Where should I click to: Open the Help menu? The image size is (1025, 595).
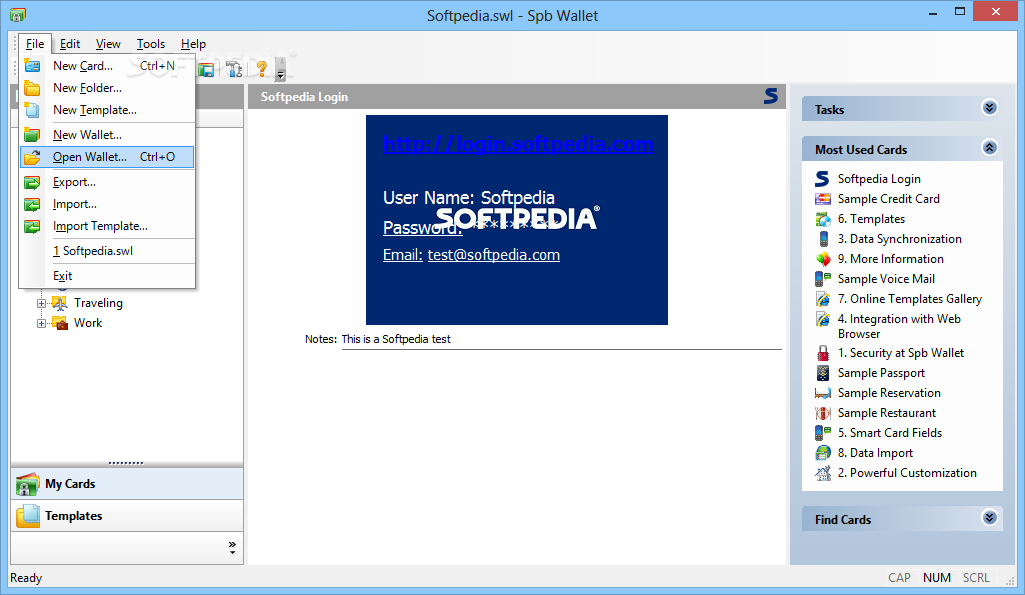pyautogui.click(x=193, y=44)
